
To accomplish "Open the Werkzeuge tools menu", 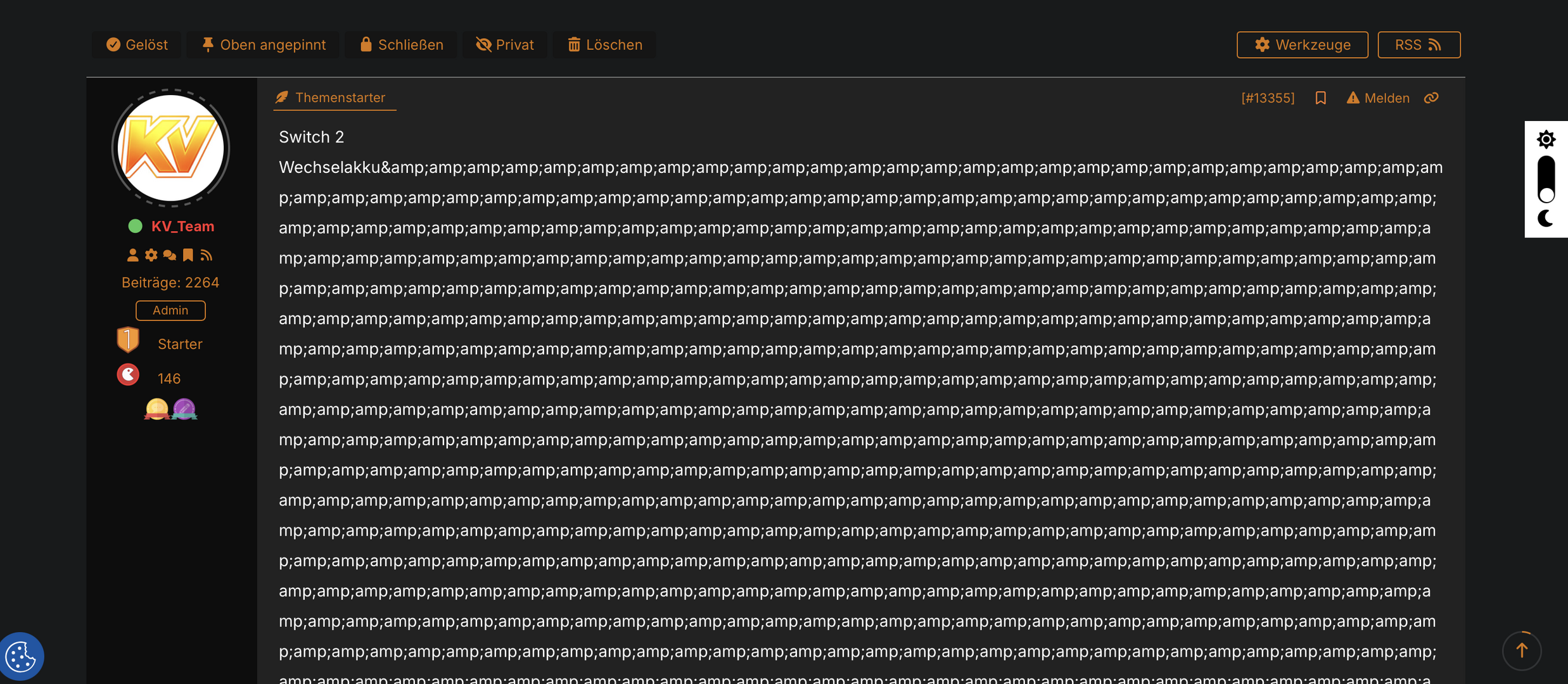I will pyautogui.click(x=1302, y=45).
